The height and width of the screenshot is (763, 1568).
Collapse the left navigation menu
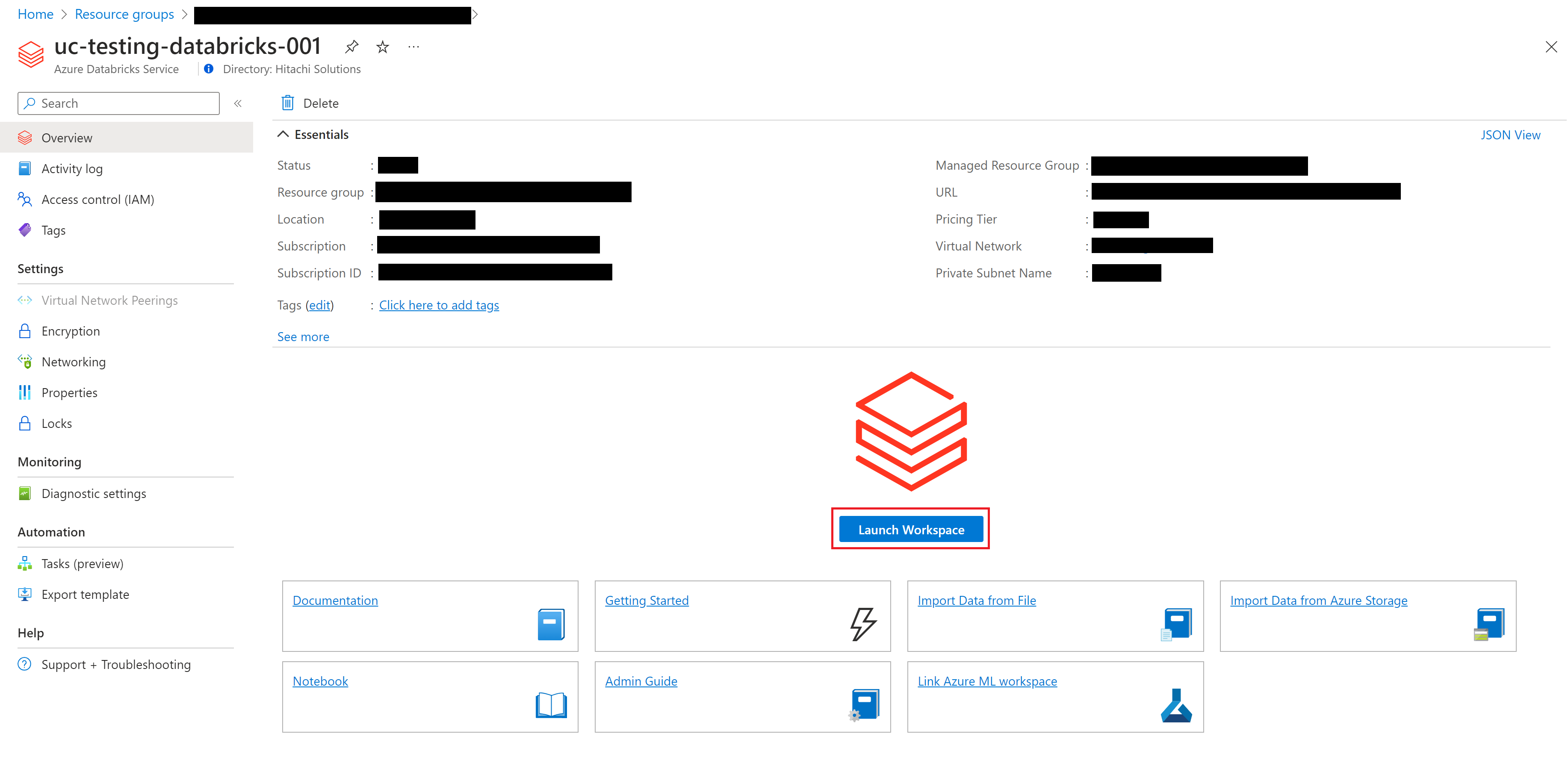pos(238,103)
